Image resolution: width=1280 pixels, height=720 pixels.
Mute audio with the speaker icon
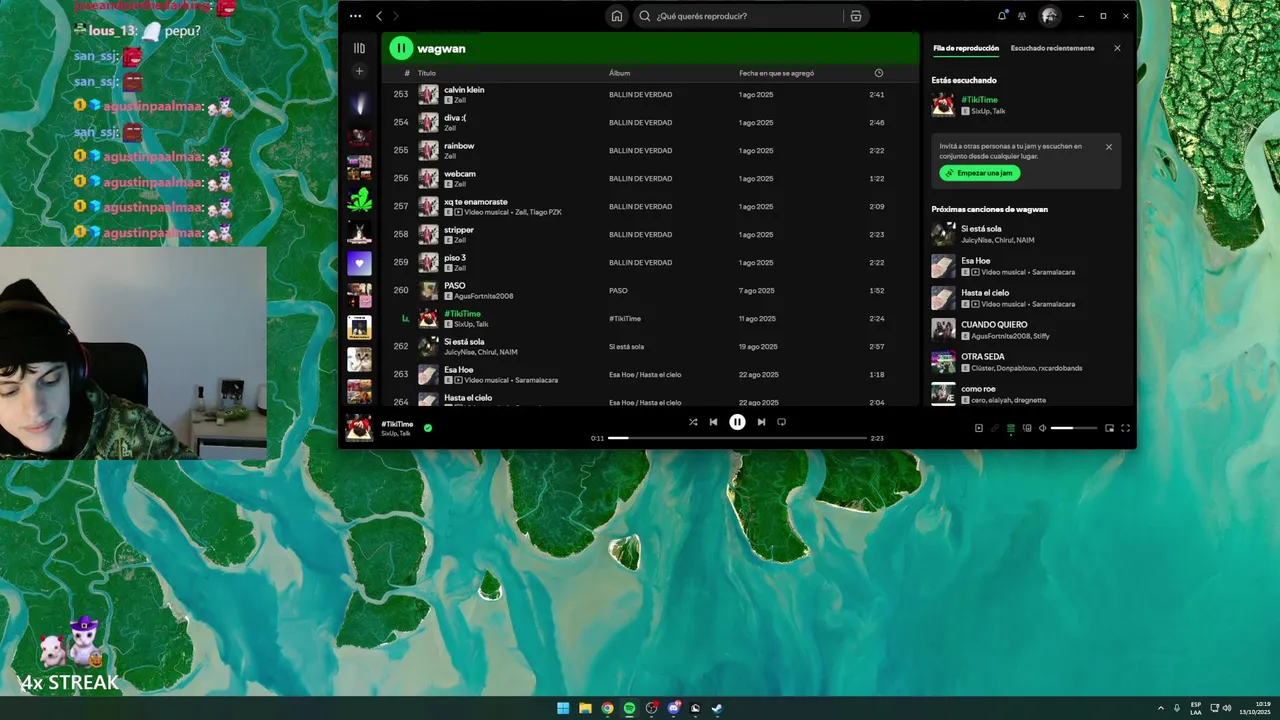tap(1042, 428)
